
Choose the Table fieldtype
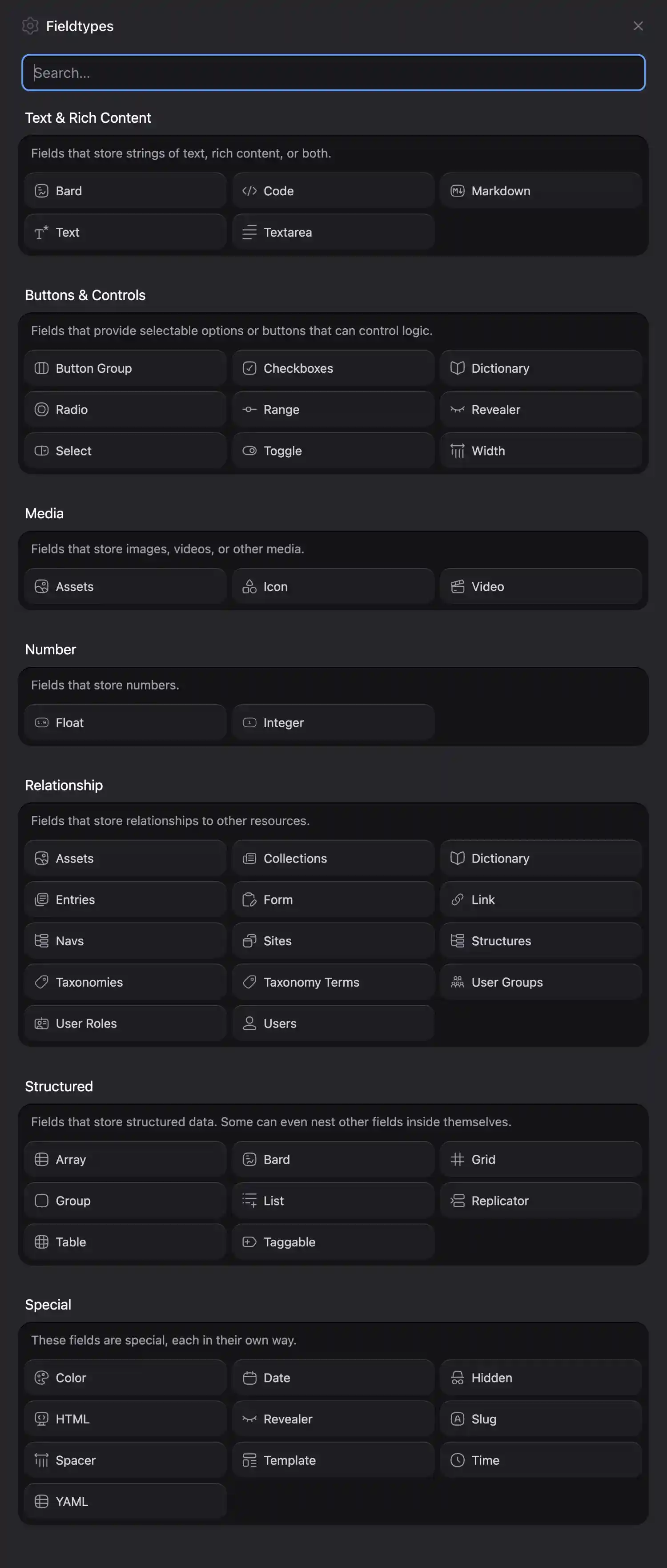coord(125,1242)
